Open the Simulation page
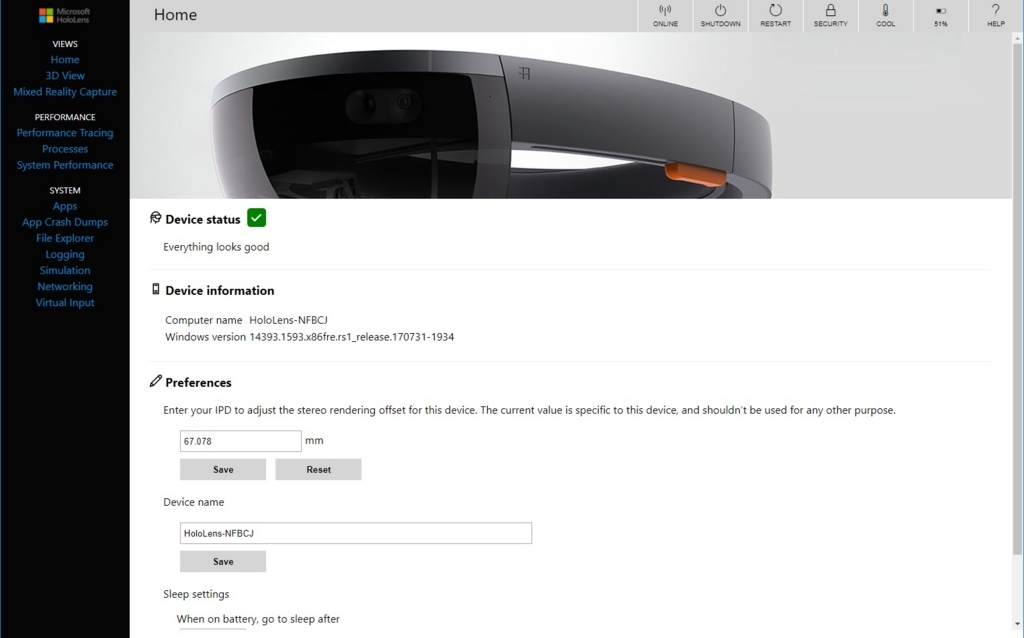Screen dimensions: 1024x638 [x=65, y=270]
